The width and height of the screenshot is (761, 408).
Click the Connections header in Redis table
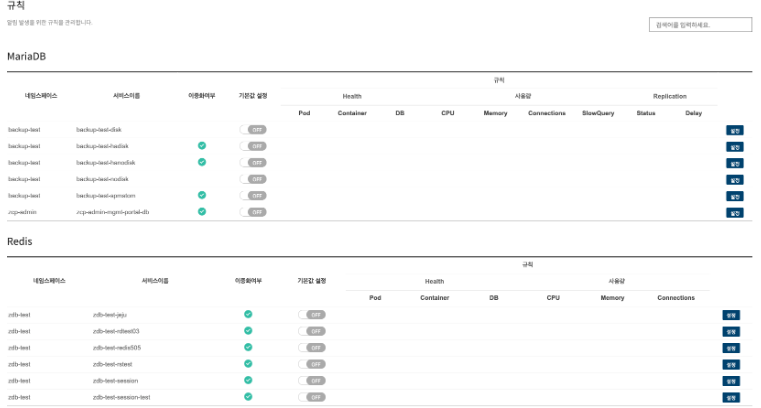676,298
